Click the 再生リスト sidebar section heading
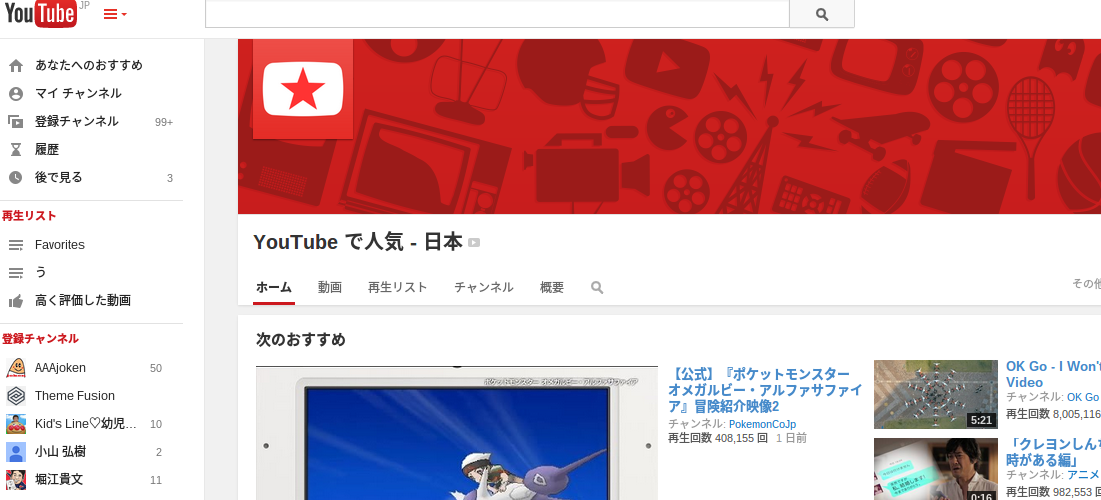 (x=29, y=216)
